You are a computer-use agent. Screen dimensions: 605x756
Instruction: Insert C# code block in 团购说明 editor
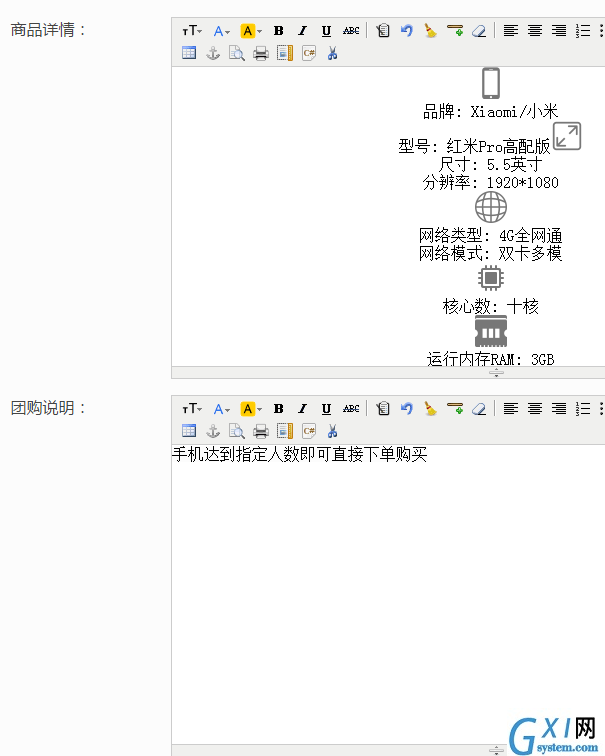tap(309, 431)
